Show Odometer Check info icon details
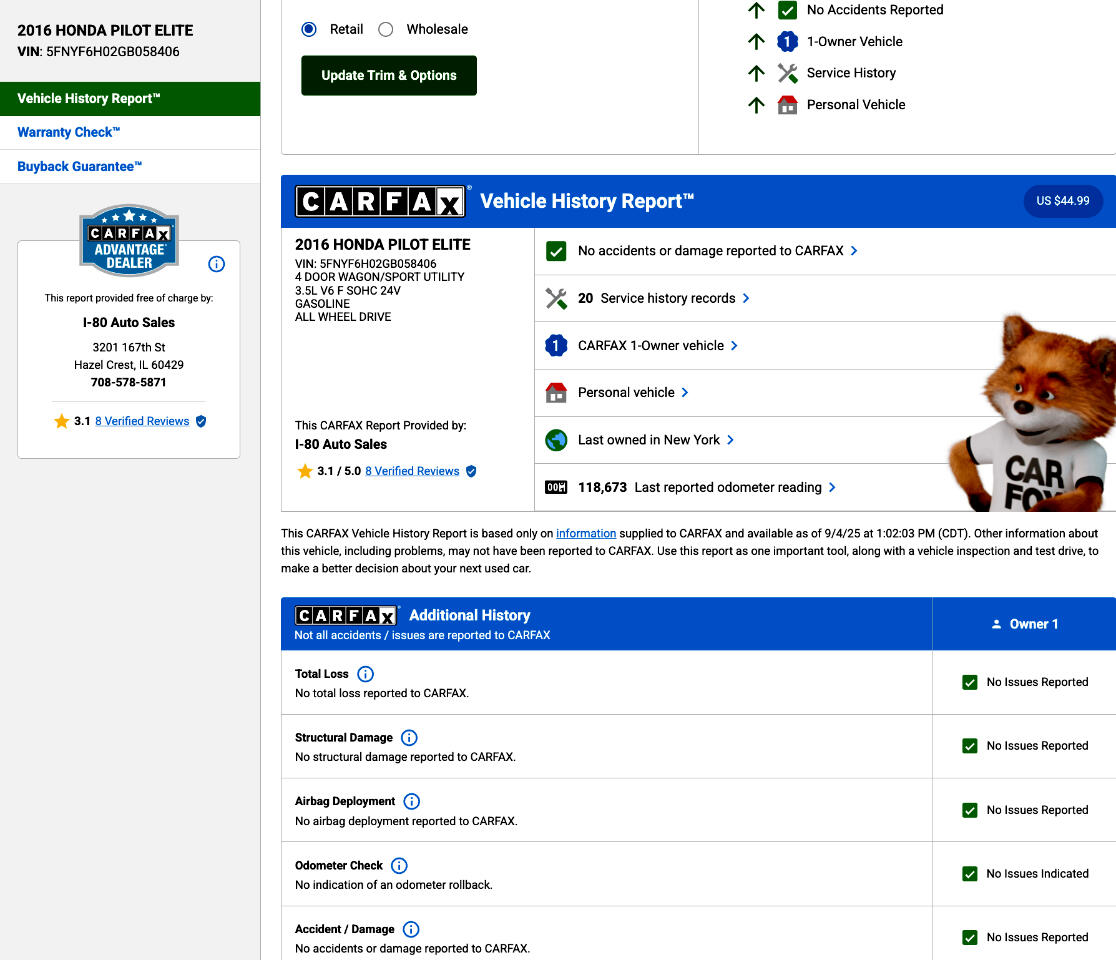The width and height of the screenshot is (1116, 960). coord(399,865)
